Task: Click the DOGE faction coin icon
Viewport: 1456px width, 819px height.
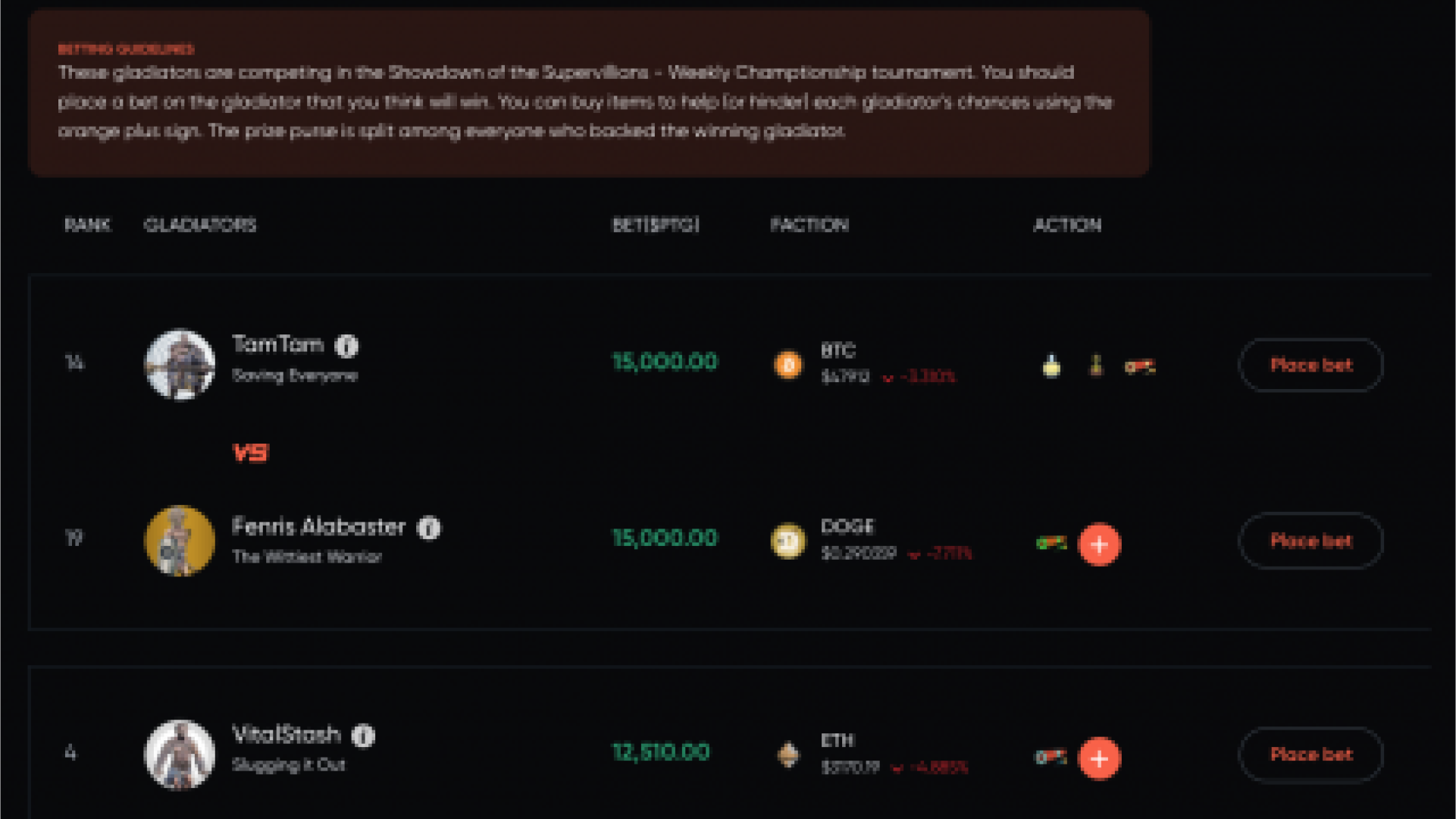Action: 788,541
